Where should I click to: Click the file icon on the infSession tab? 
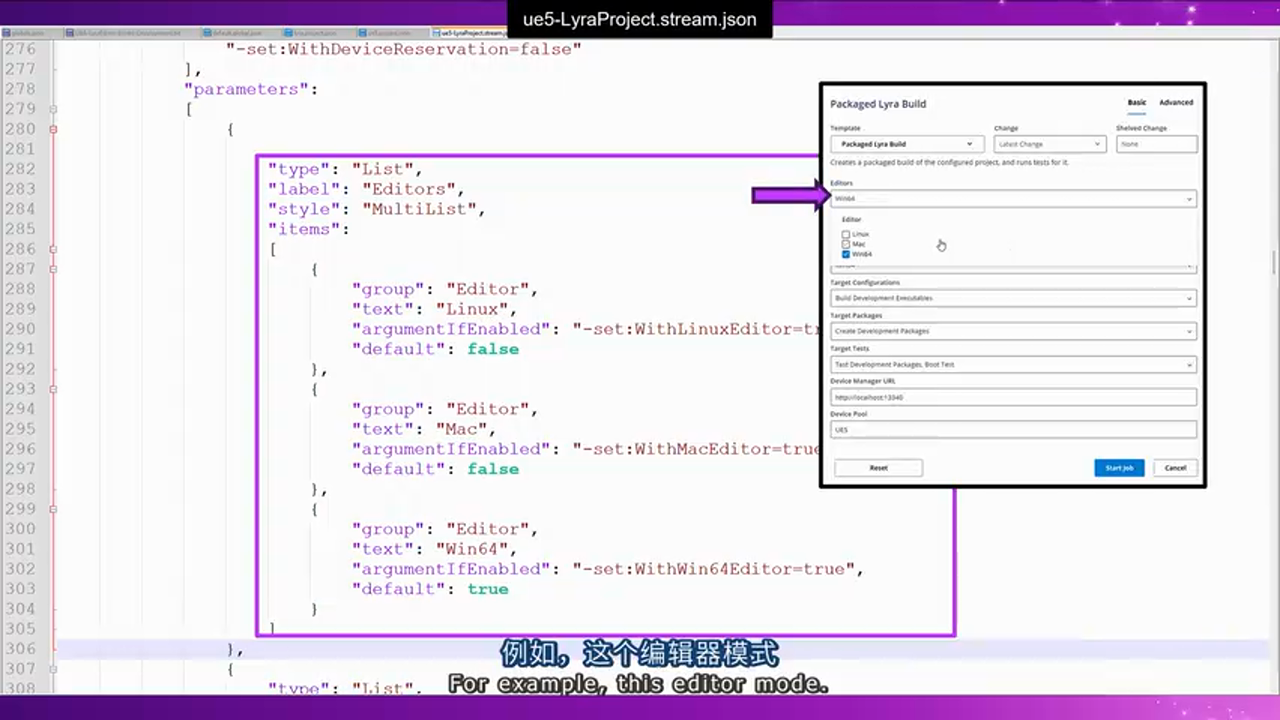(x=362, y=33)
